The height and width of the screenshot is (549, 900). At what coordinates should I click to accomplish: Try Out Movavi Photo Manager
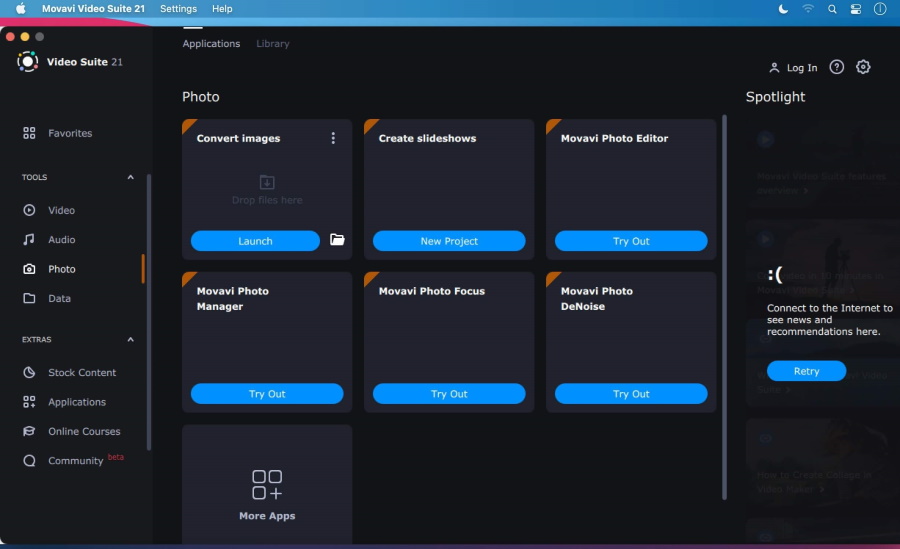(x=267, y=393)
